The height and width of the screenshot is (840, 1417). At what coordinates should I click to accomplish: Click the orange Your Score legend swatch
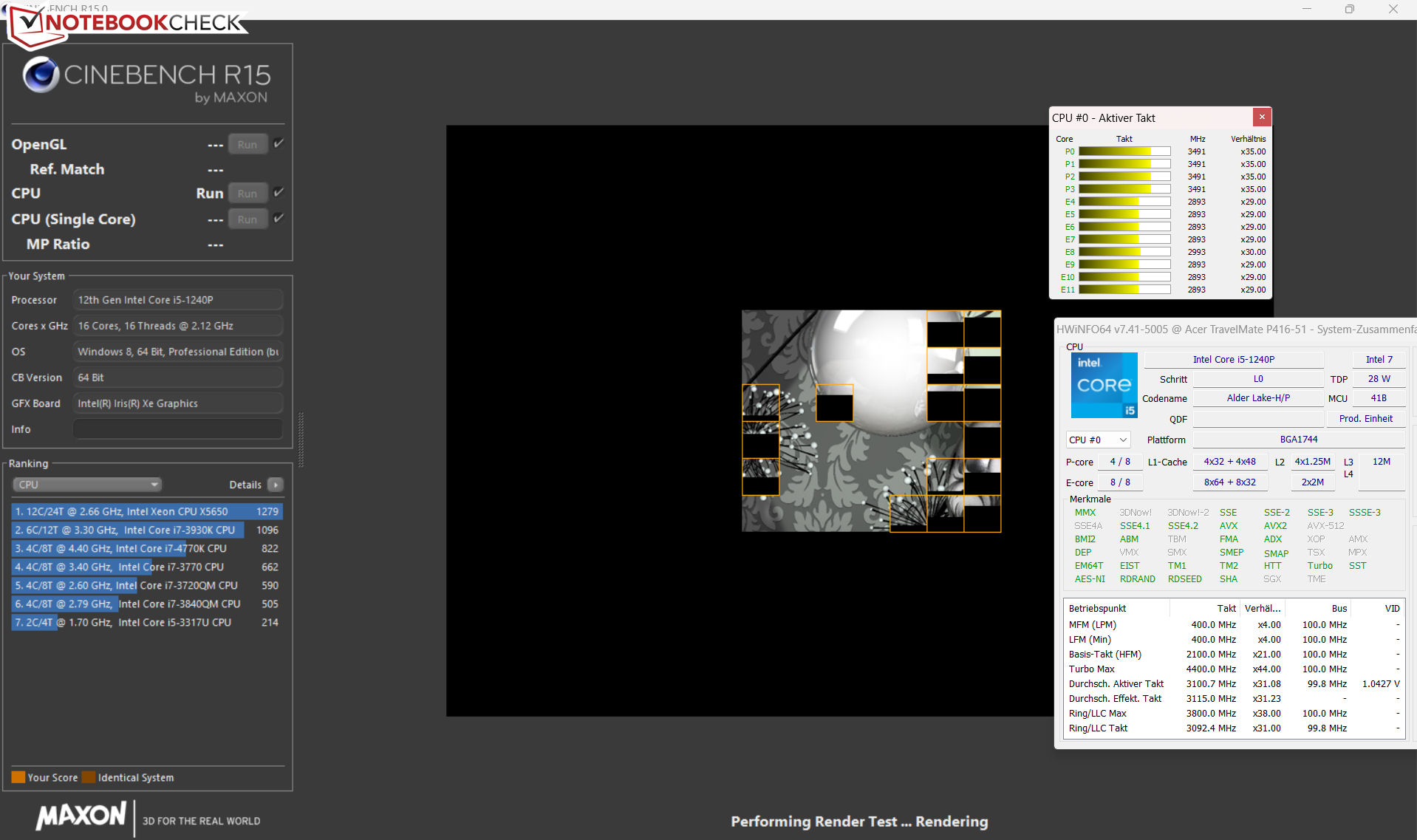(x=18, y=777)
